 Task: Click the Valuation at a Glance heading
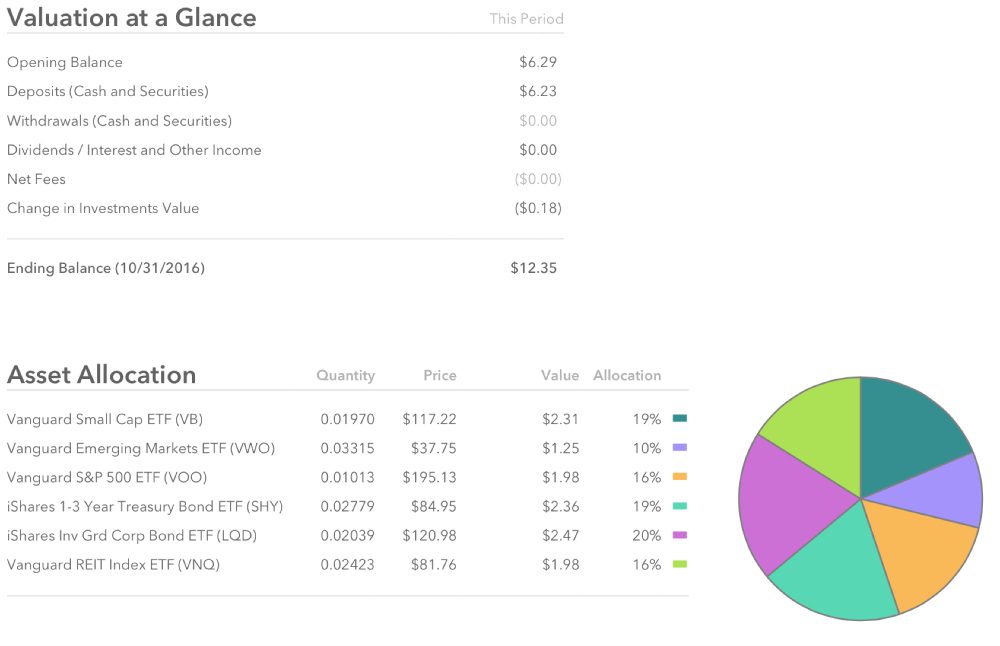click(131, 18)
